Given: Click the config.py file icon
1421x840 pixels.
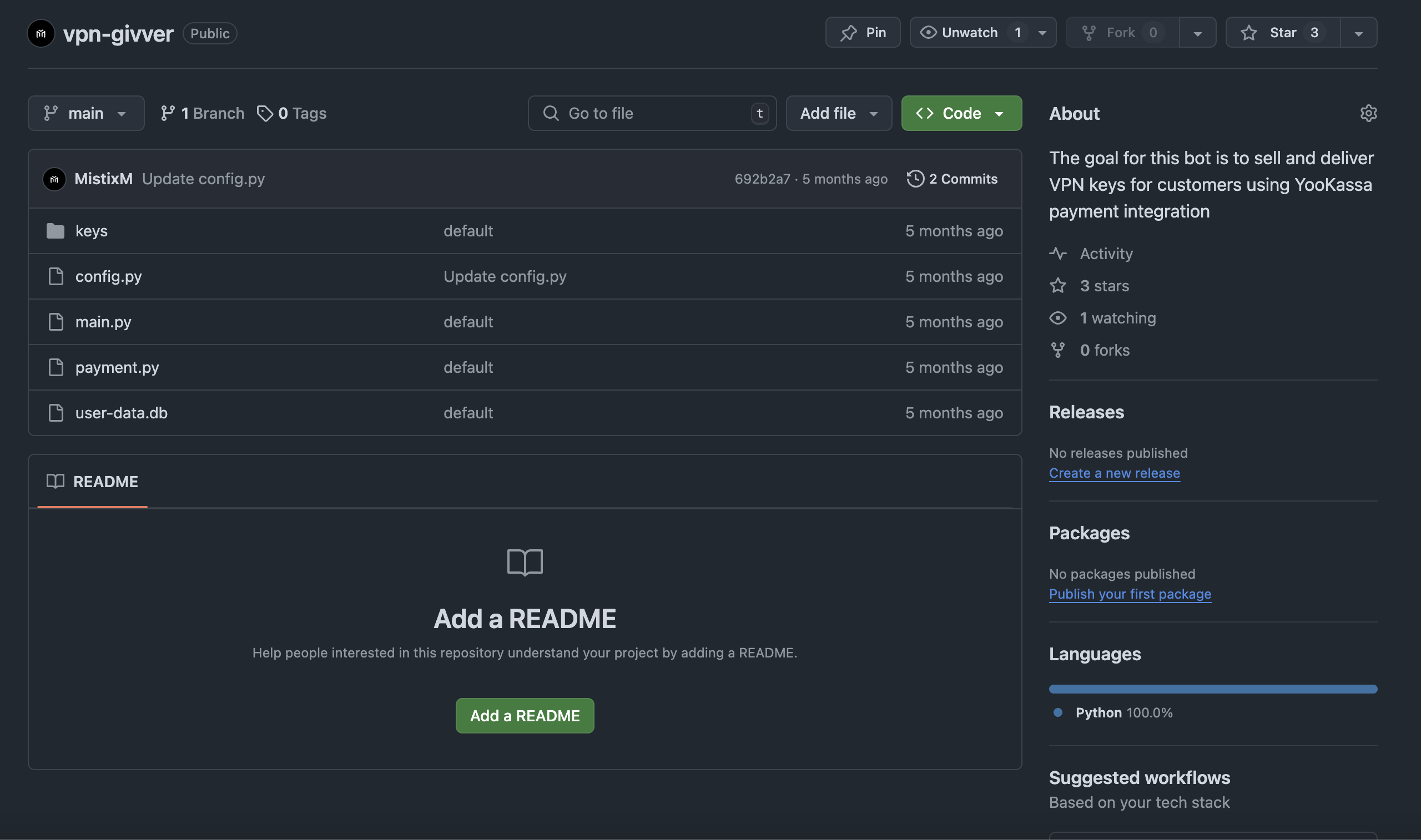Looking at the screenshot, I should coord(56,276).
